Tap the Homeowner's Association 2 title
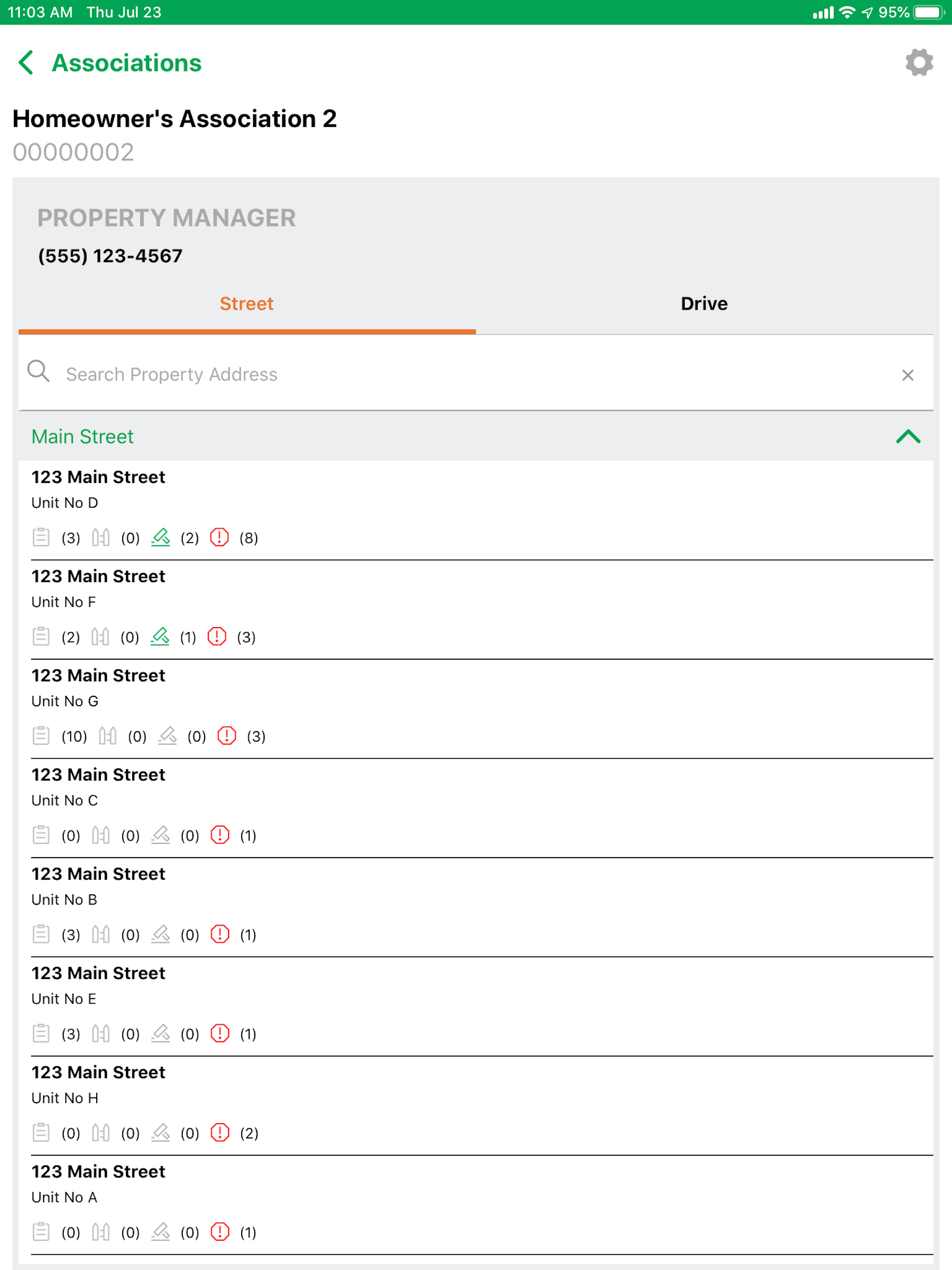Viewport: 952px width, 1270px height. pyautogui.click(x=175, y=119)
